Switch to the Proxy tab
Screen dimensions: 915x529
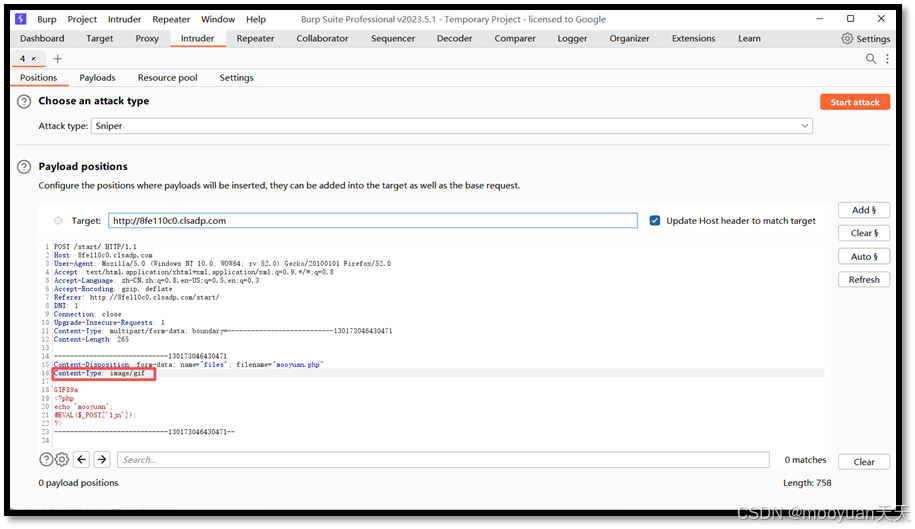[147, 38]
